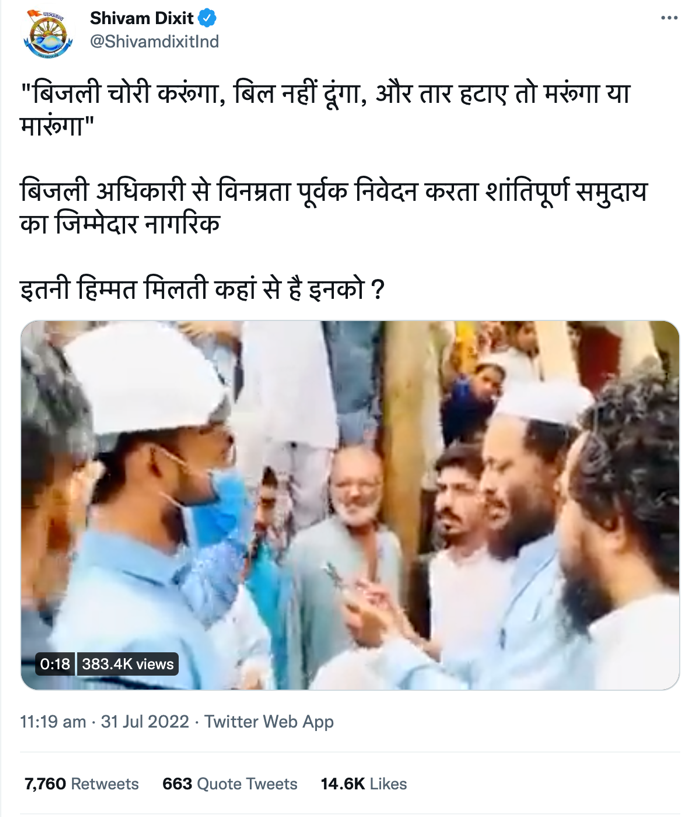
Task: Click the tweet paragraph beginning 'बिजली अधिकारी'
Action: (334, 206)
